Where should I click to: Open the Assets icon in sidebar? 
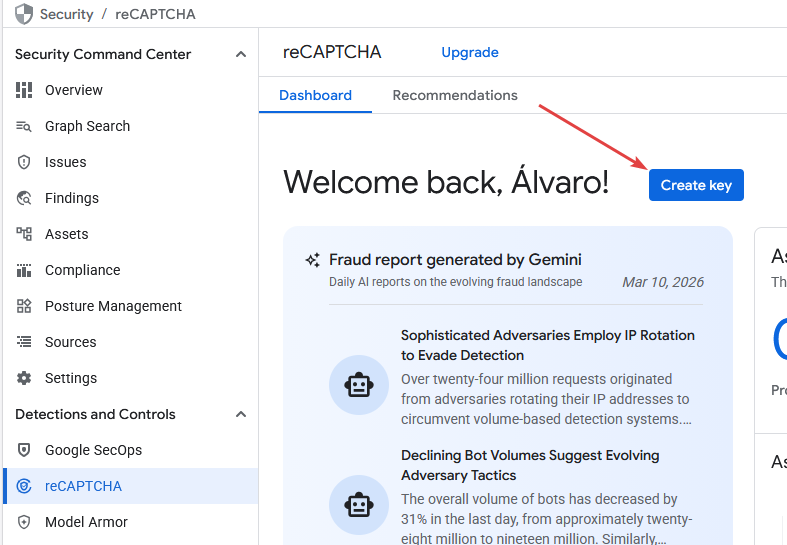[x=25, y=234]
